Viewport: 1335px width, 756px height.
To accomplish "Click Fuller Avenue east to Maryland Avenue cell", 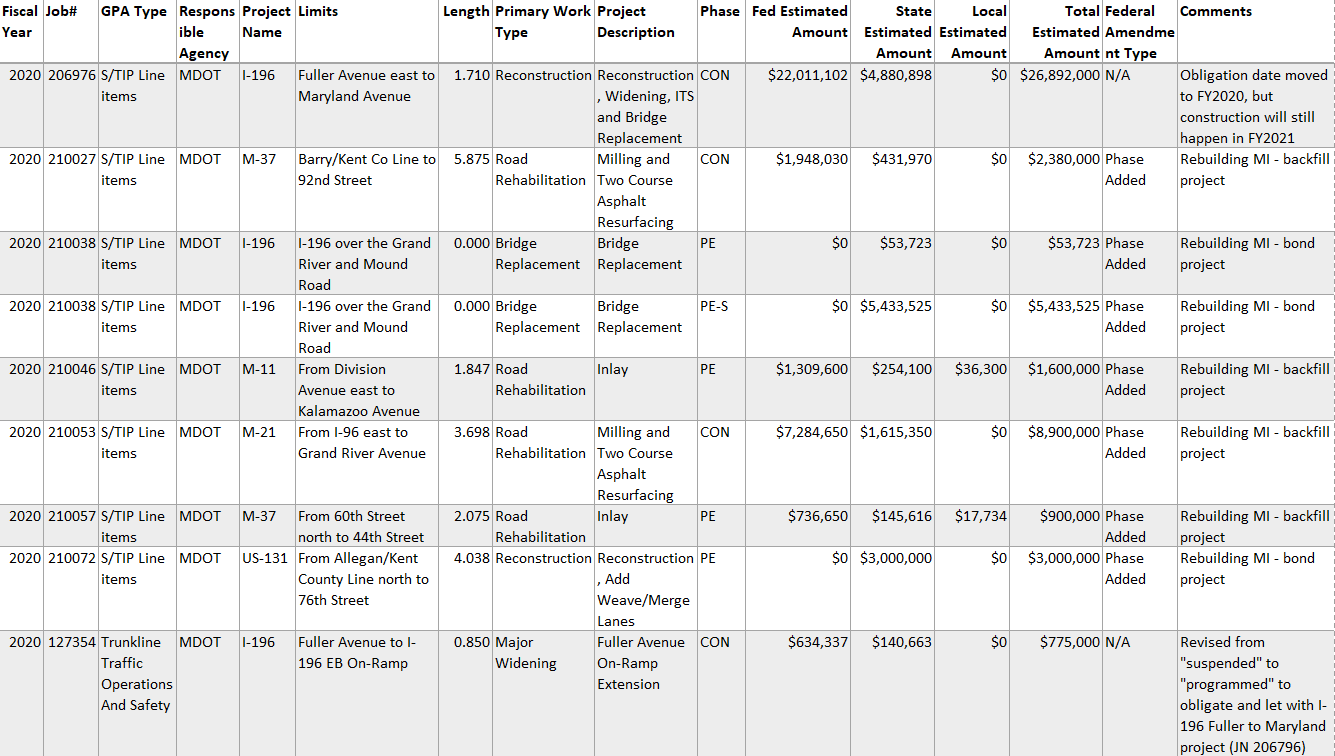I will tap(367, 106).
